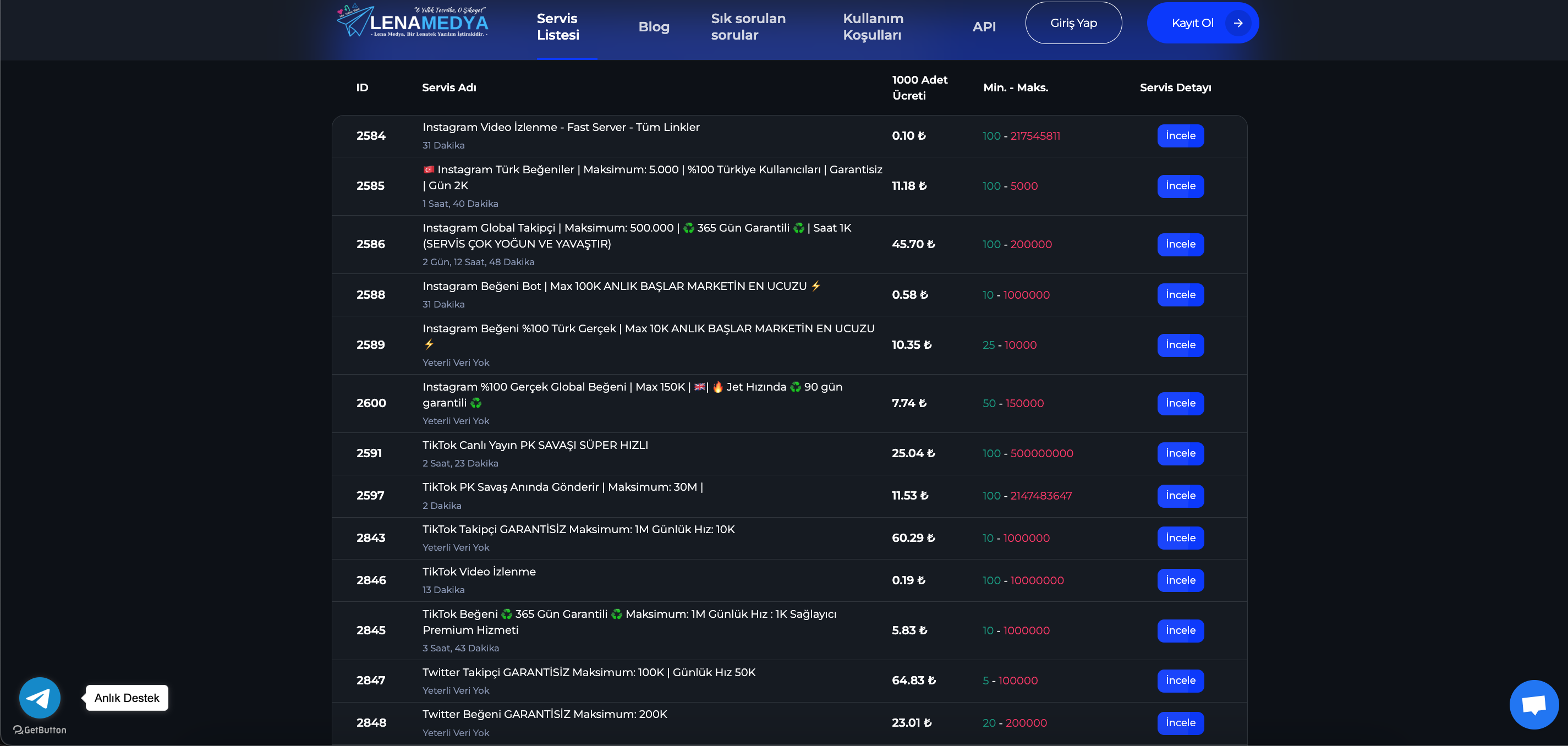Click the Anlık Destek tooltip label
Image resolution: width=1568 pixels, height=746 pixels.
click(127, 698)
